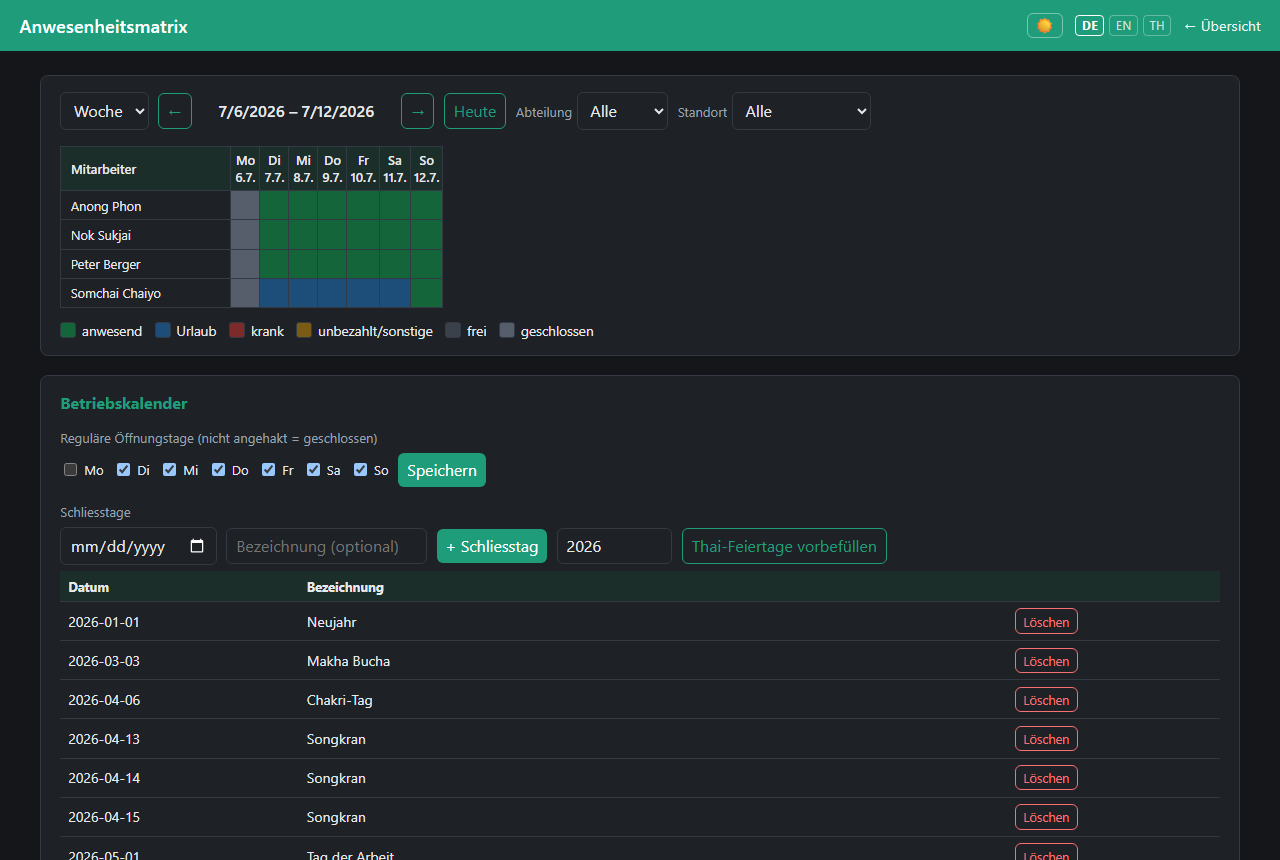Focus the closing day date field
Viewport: 1280px width, 860px height.
pyautogui.click(x=138, y=546)
